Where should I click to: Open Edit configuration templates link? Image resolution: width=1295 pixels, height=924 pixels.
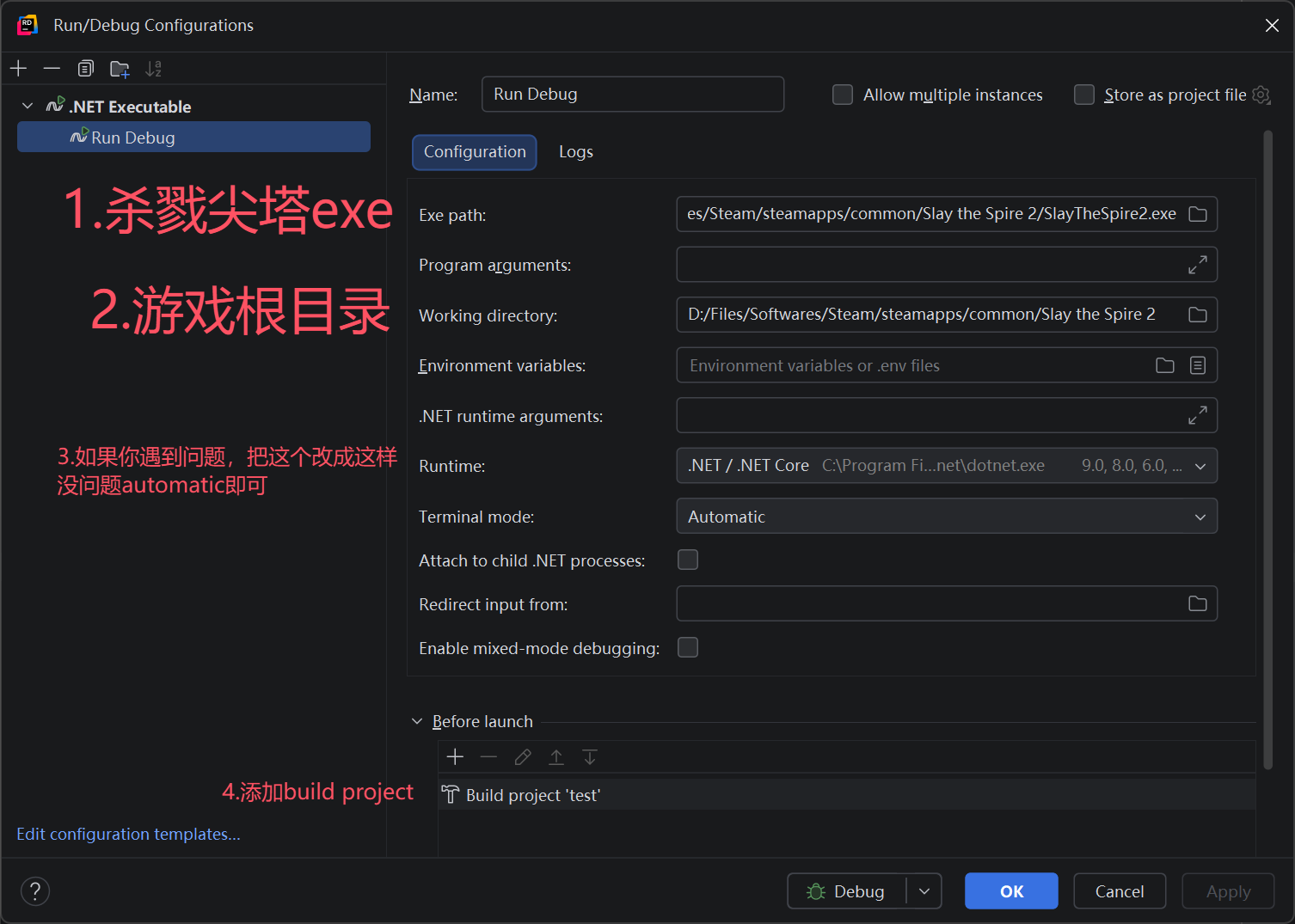(128, 834)
